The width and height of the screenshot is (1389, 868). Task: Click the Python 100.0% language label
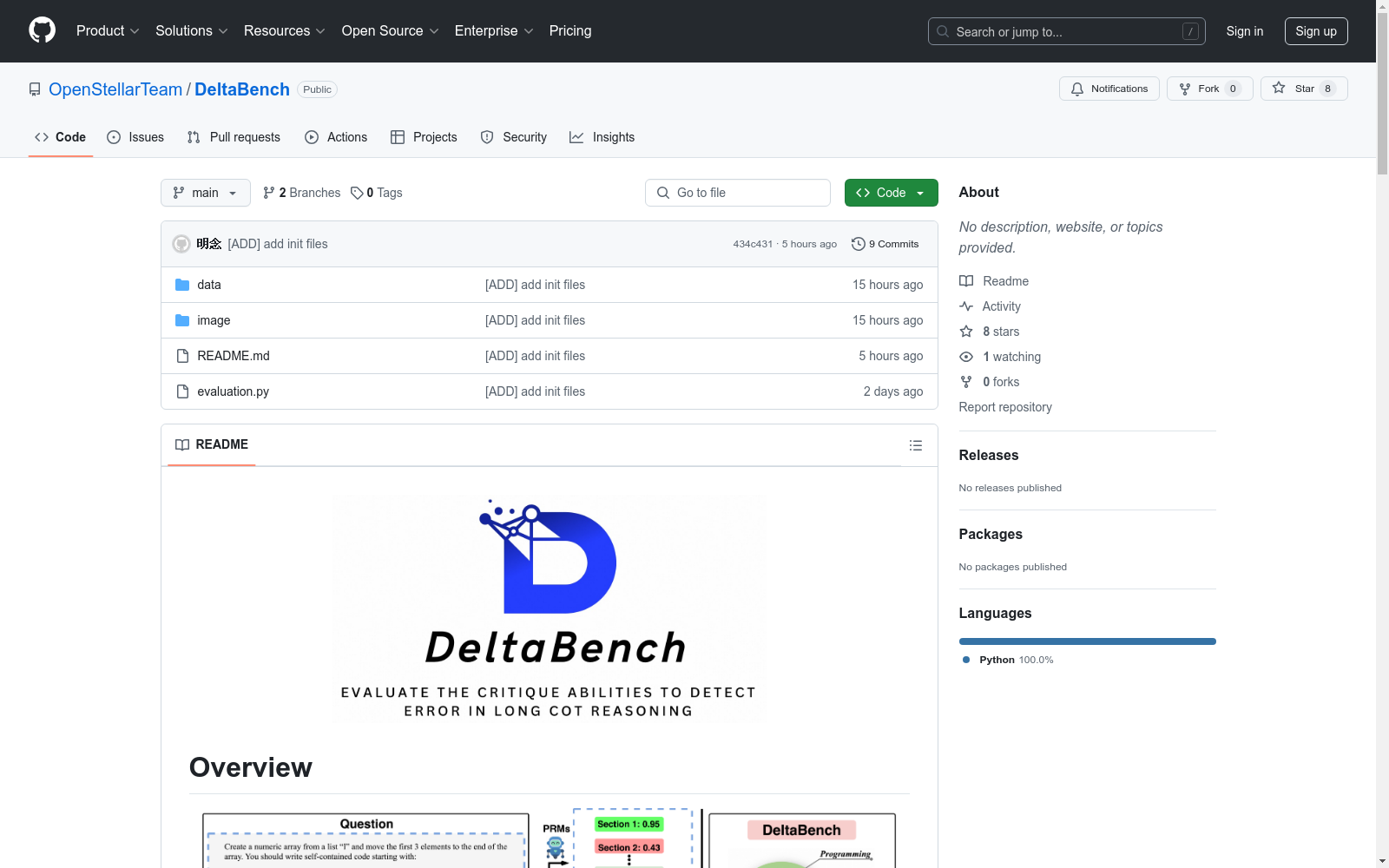pyautogui.click(x=1008, y=660)
